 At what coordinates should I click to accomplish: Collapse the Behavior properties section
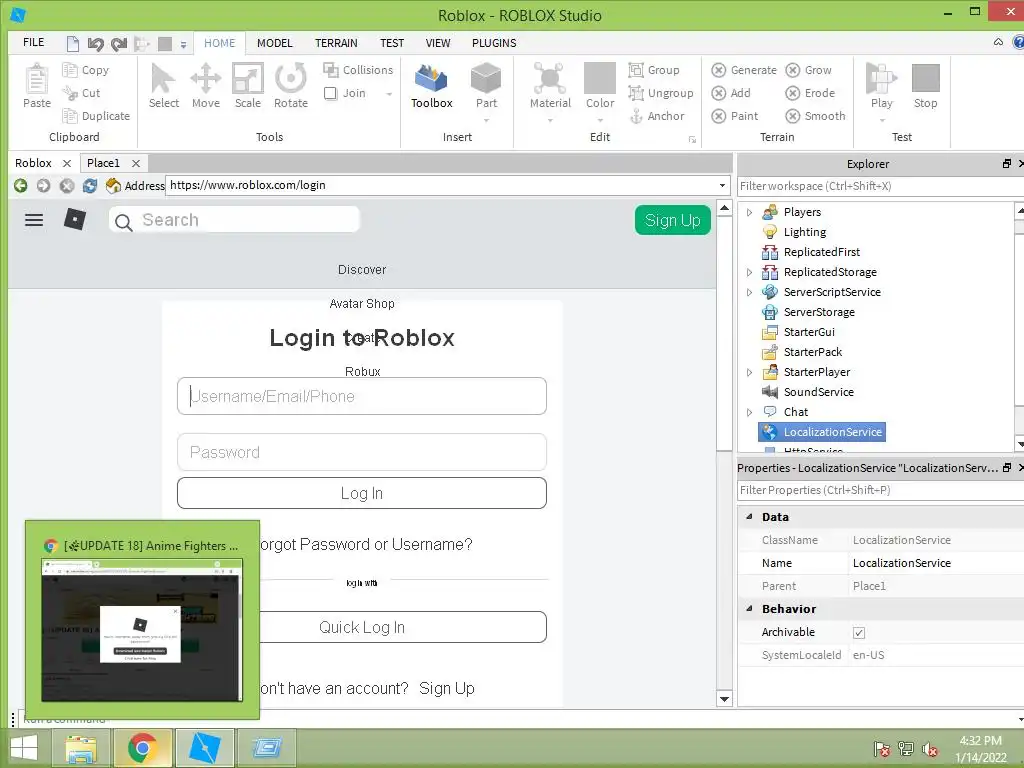(749, 609)
